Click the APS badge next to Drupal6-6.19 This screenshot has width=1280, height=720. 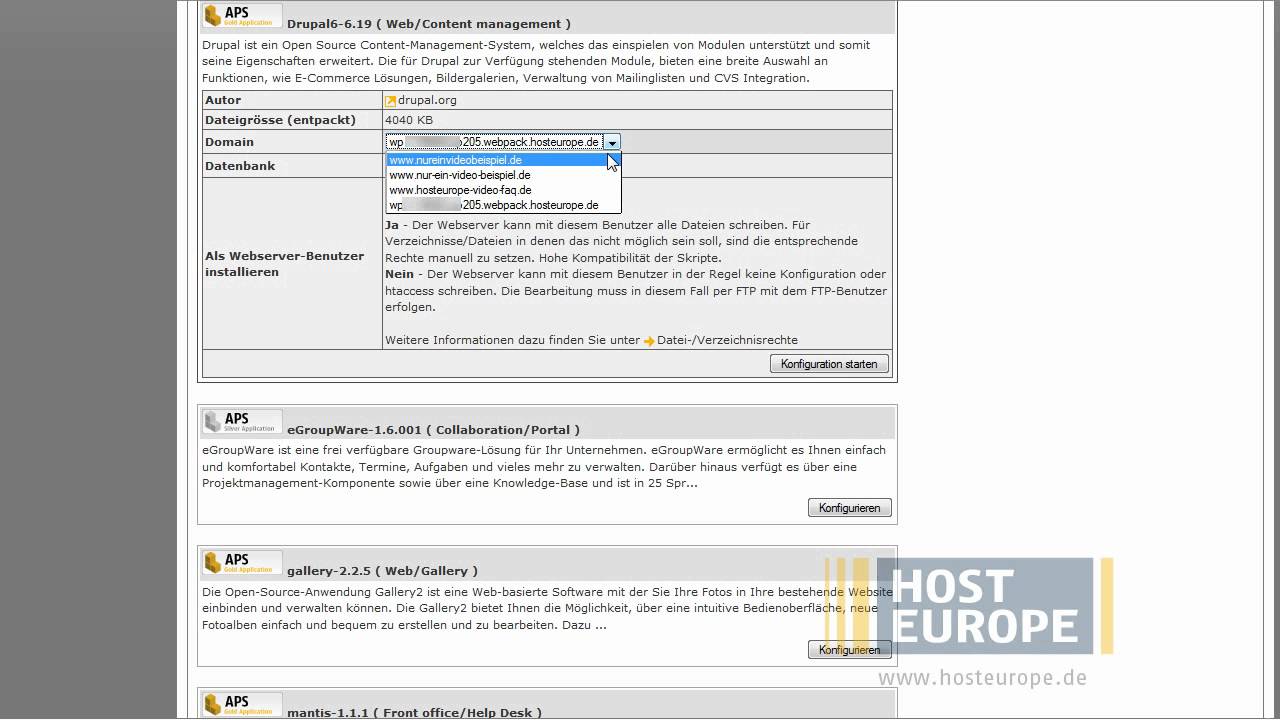coord(242,15)
